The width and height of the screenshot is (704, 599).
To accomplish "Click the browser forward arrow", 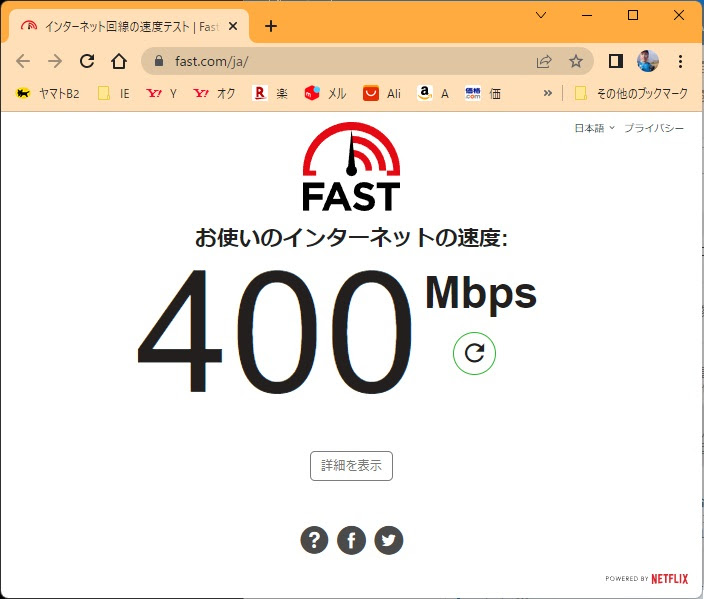I will (x=55, y=61).
